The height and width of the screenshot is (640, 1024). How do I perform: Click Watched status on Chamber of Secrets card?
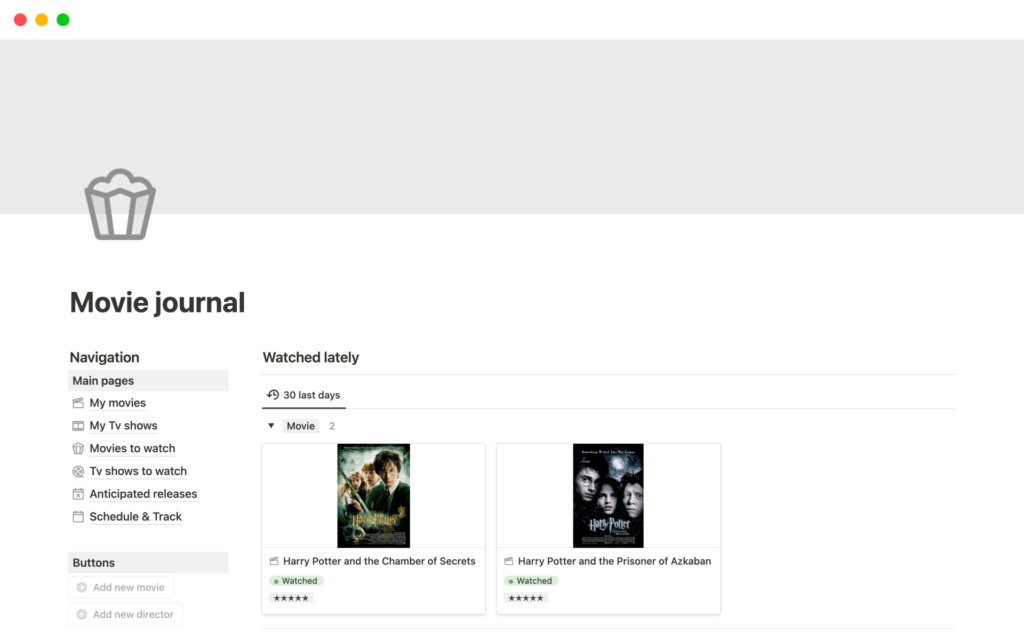[x=296, y=581]
